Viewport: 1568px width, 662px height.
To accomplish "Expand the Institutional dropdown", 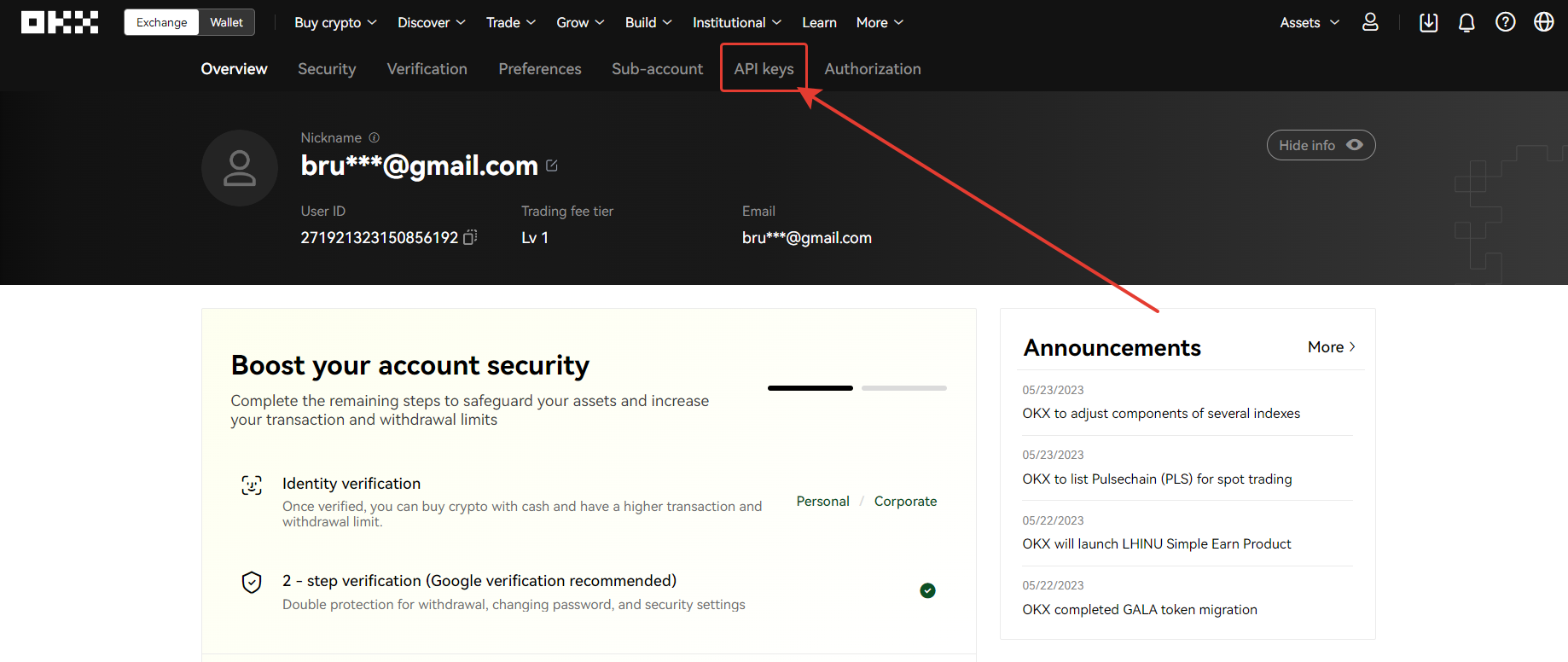I will point(737,23).
